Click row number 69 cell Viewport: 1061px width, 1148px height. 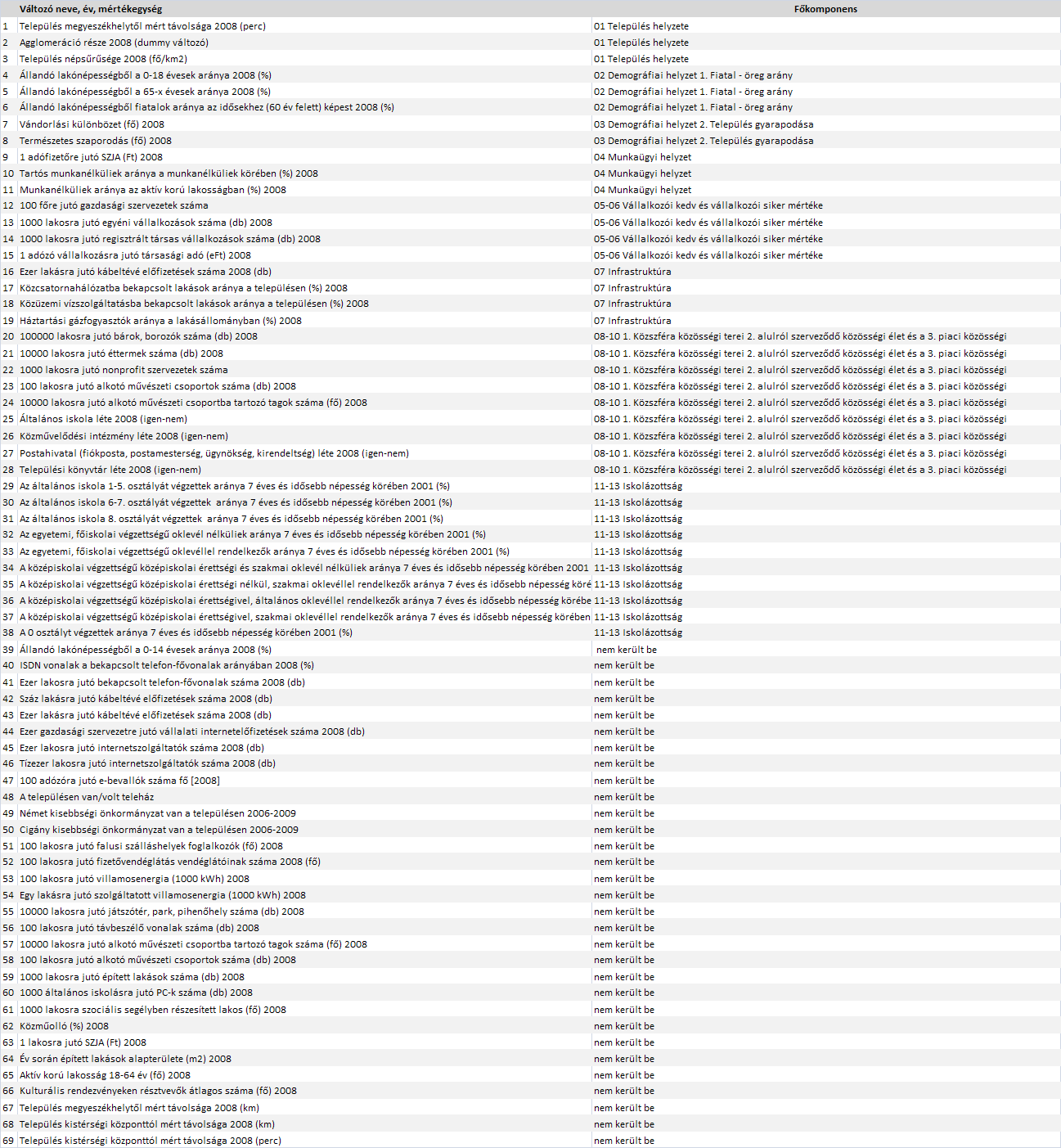[x=8, y=1141]
